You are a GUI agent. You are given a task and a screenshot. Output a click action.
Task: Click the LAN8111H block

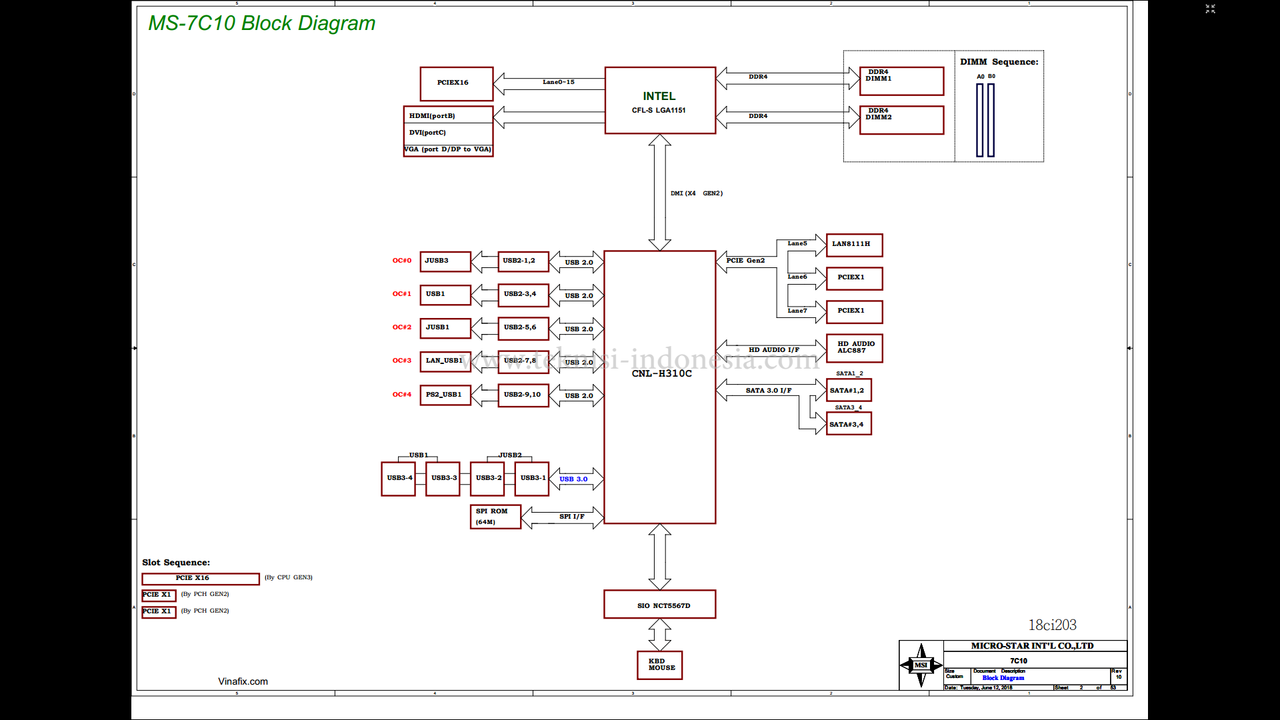[854, 244]
